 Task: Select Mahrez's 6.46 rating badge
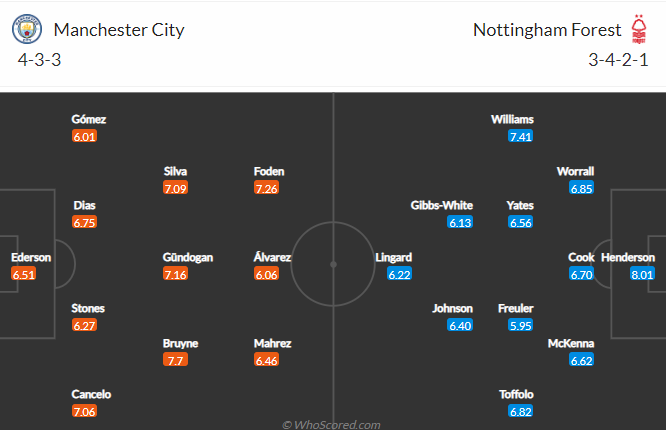(266, 360)
